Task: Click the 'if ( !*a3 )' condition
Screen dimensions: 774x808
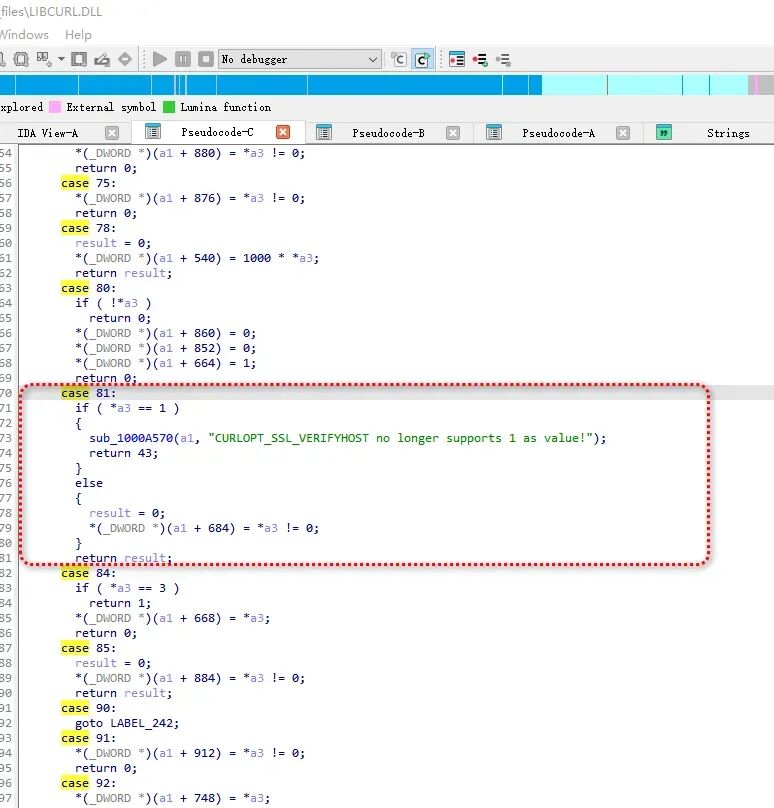Action: pyautogui.click(x=113, y=303)
